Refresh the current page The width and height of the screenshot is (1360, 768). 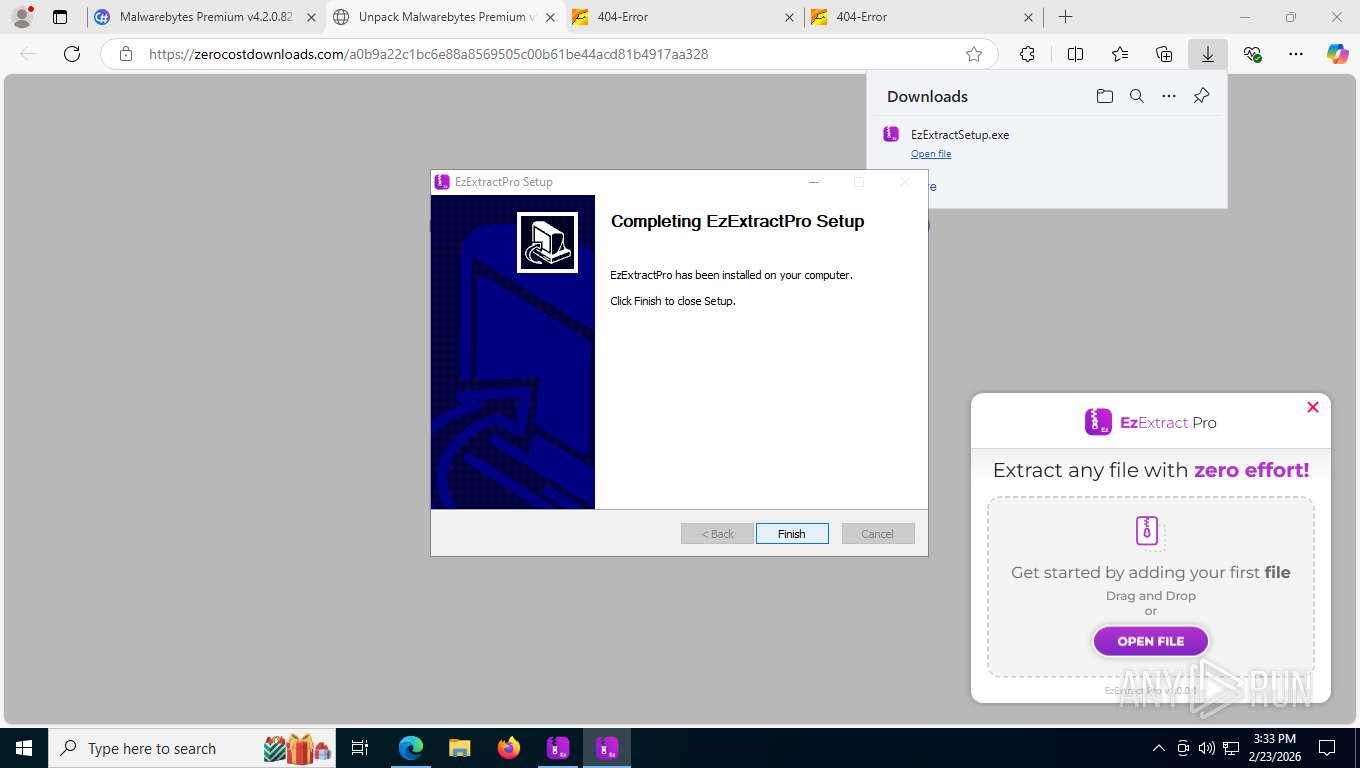pyautogui.click(x=72, y=54)
